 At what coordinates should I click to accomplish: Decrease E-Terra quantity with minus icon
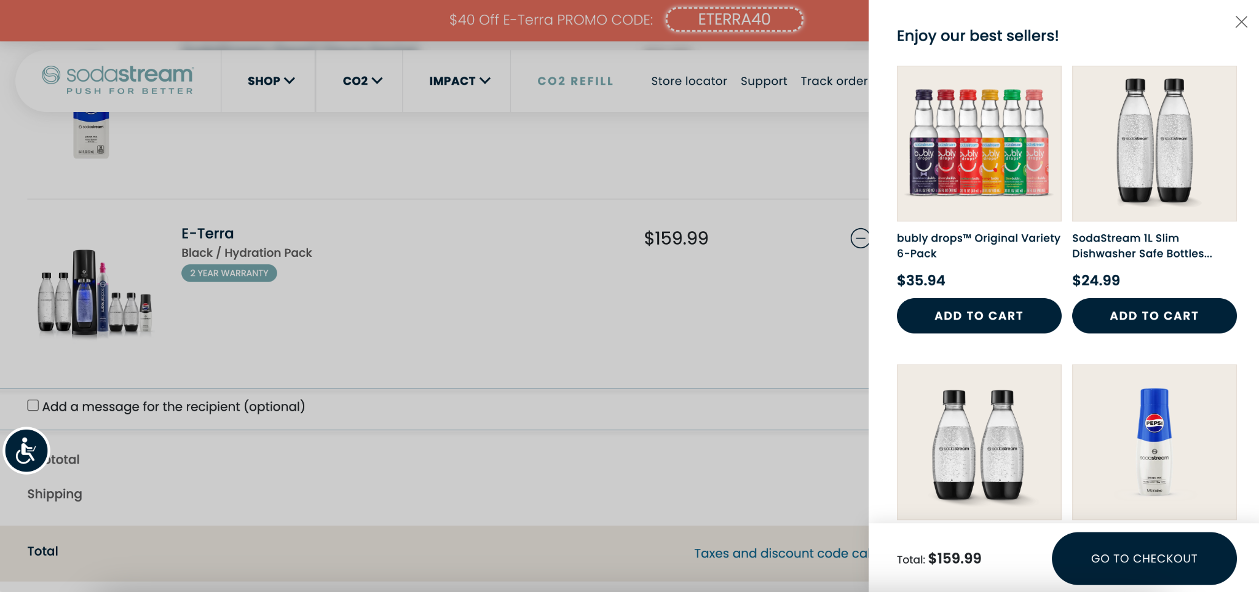(859, 238)
